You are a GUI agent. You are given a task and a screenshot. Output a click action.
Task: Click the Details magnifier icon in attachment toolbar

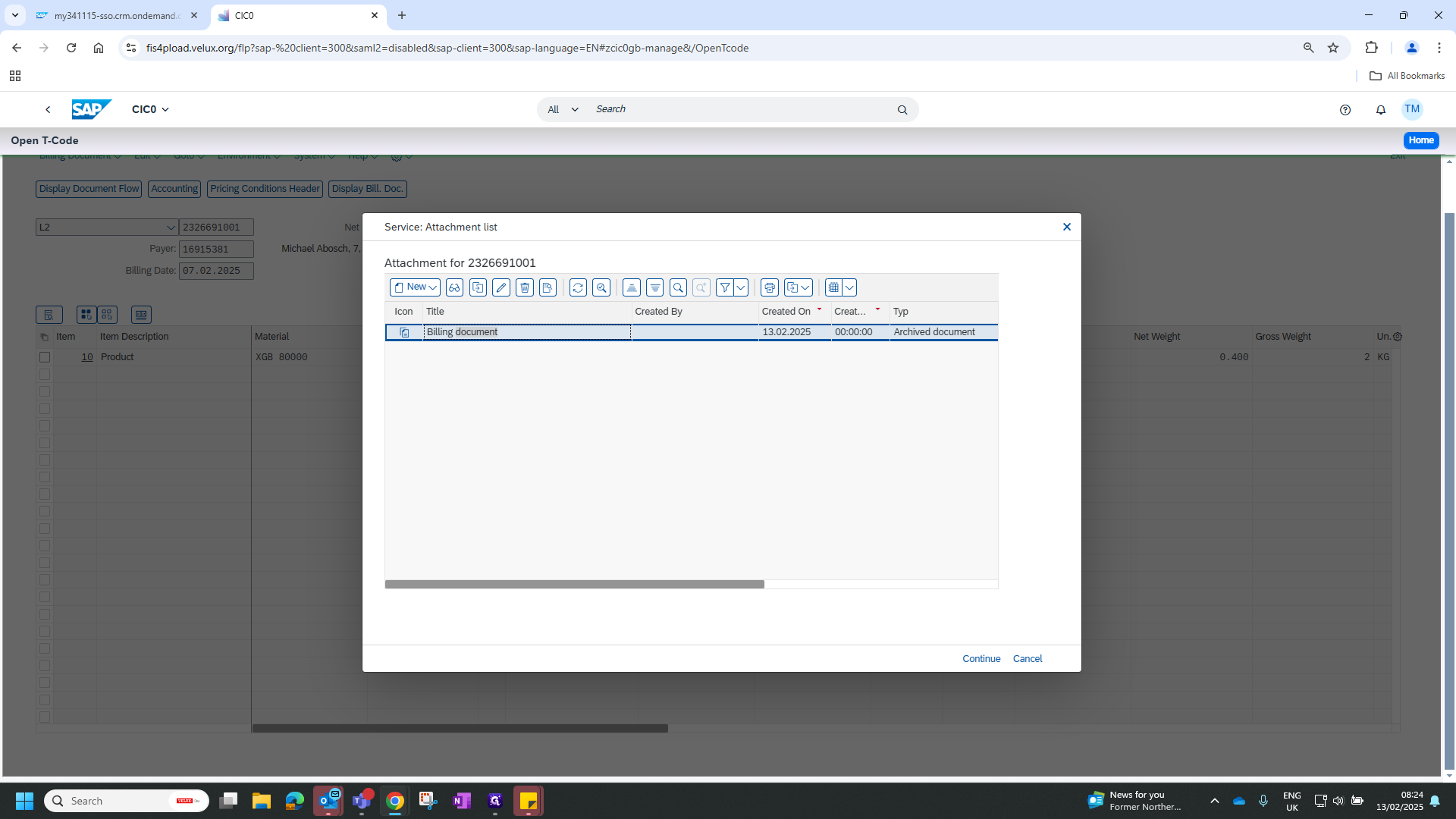coord(601,287)
